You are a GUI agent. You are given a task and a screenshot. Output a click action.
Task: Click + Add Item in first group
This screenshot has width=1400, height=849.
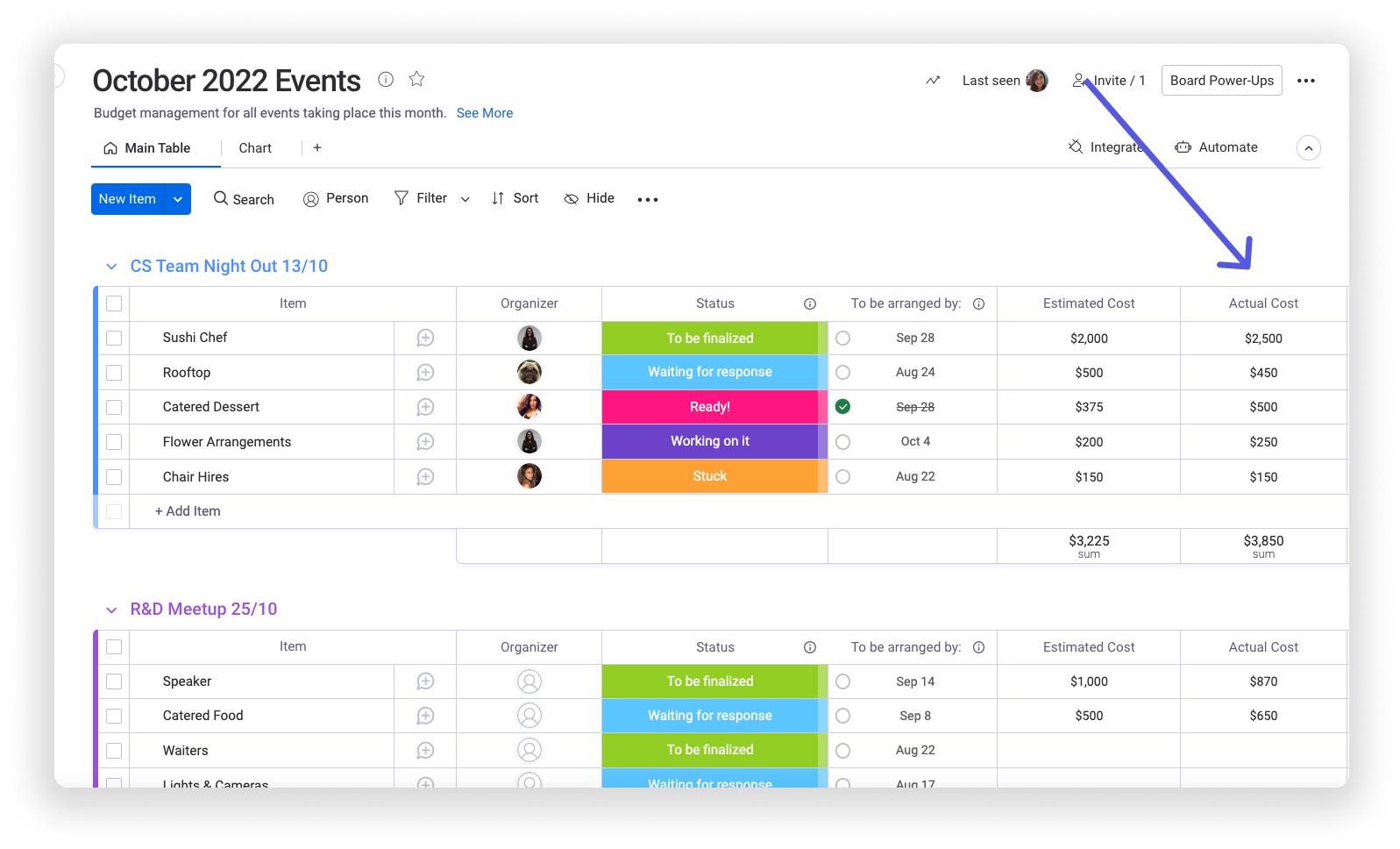pos(188,511)
